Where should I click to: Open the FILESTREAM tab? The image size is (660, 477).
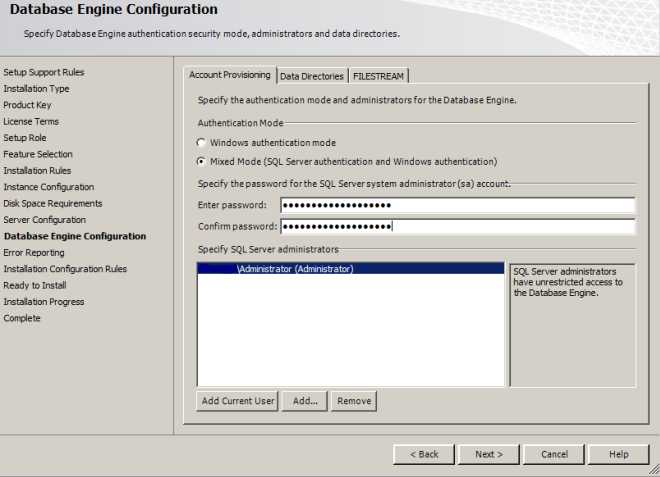click(x=378, y=76)
